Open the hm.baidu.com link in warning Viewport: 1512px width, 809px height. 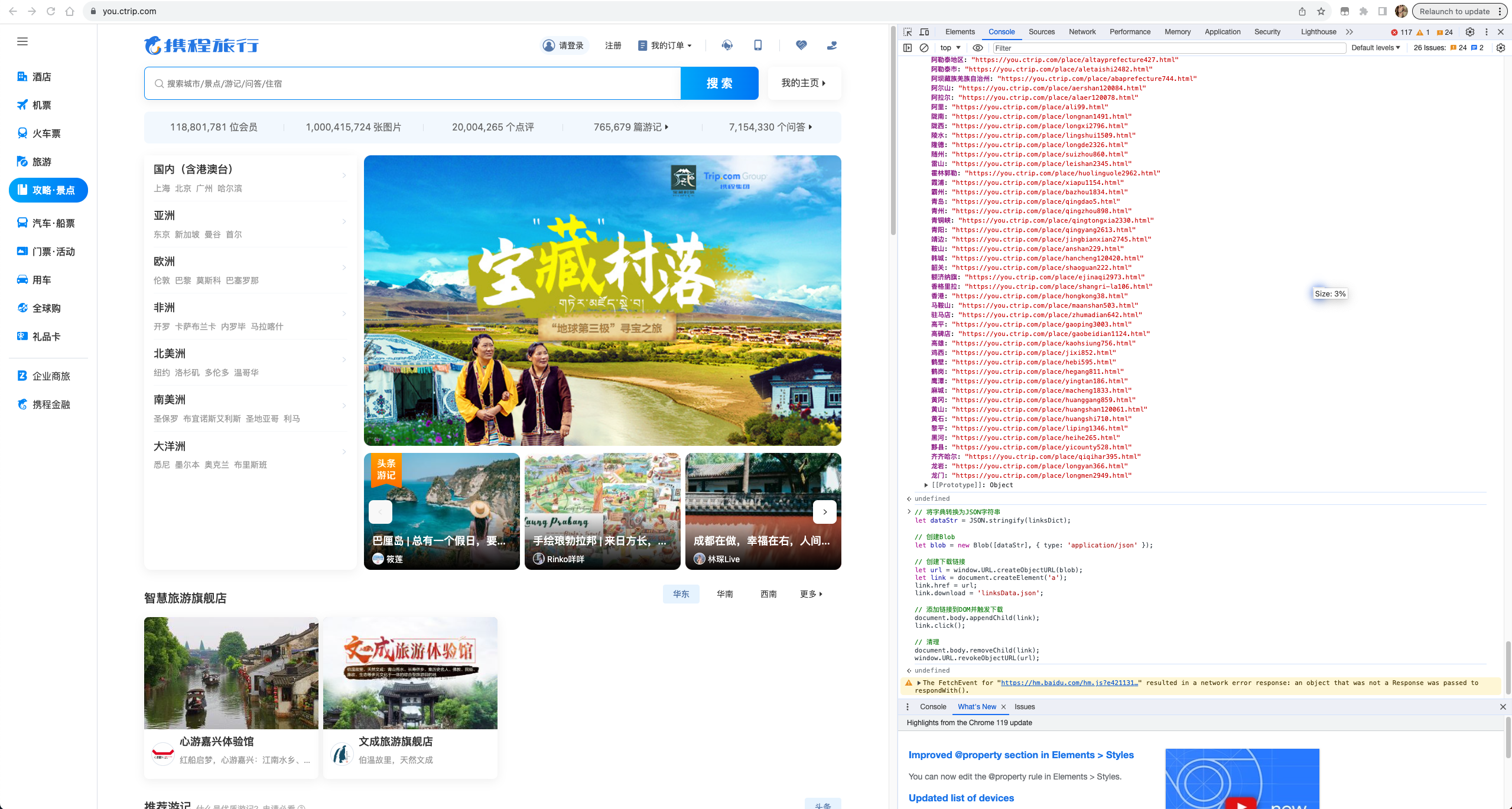[1069, 683]
